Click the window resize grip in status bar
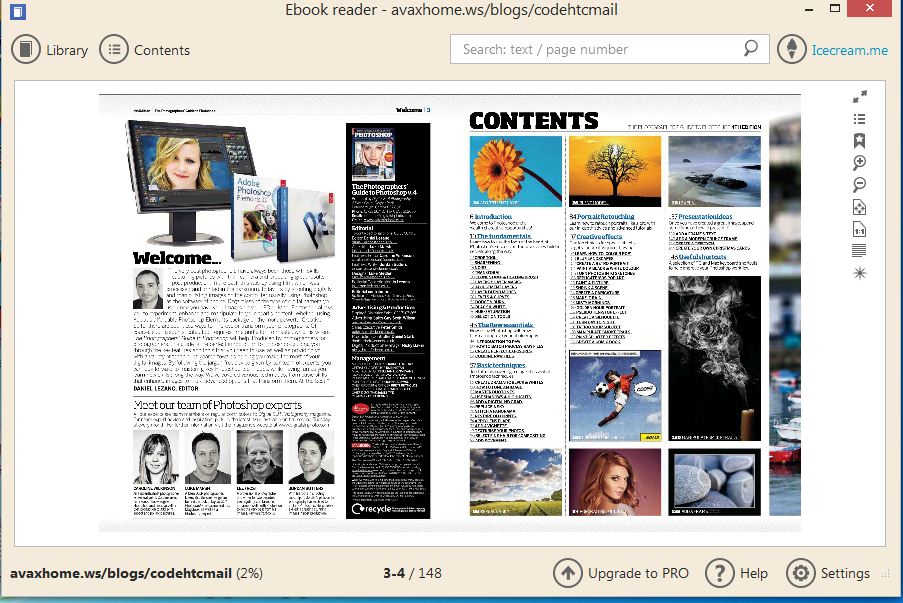903x603 pixels. pos(886,574)
